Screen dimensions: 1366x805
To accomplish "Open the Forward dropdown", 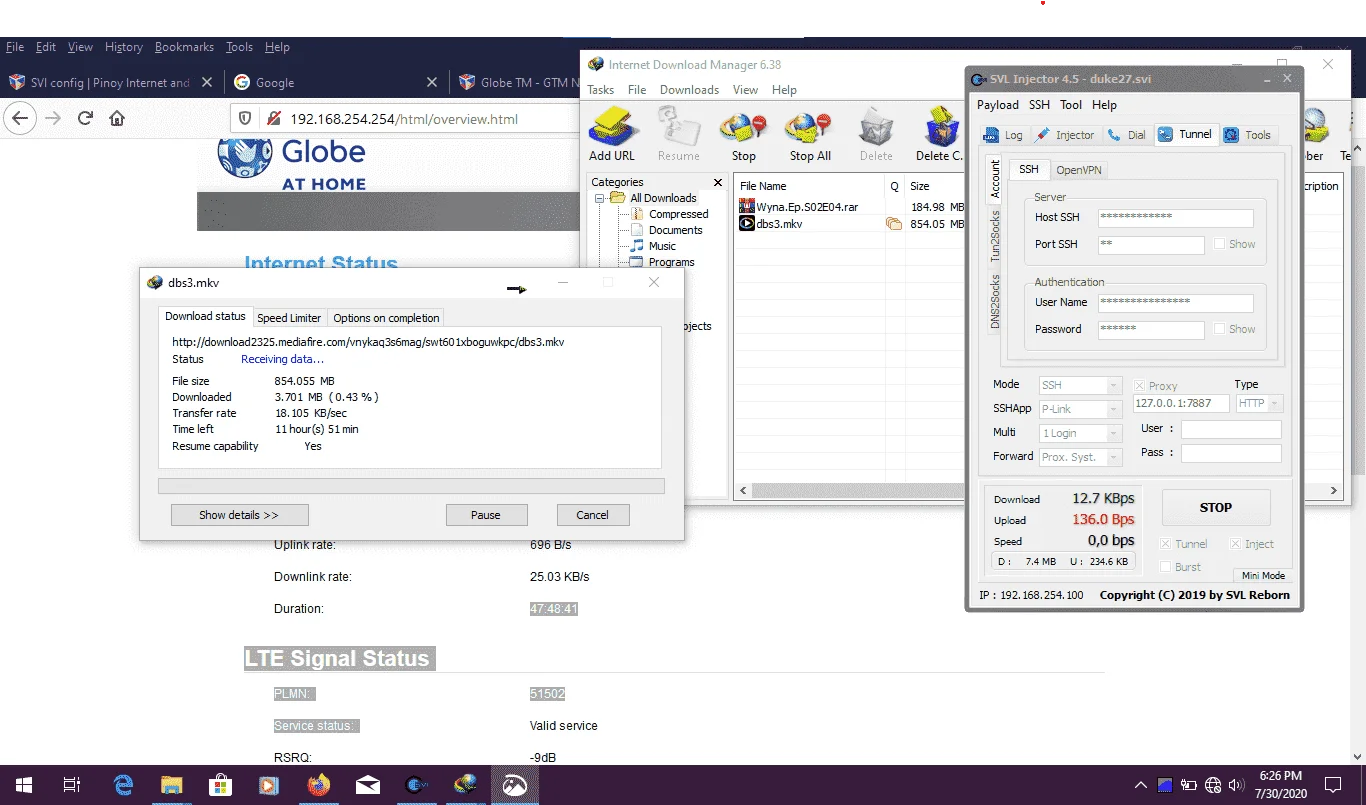I will 1080,457.
